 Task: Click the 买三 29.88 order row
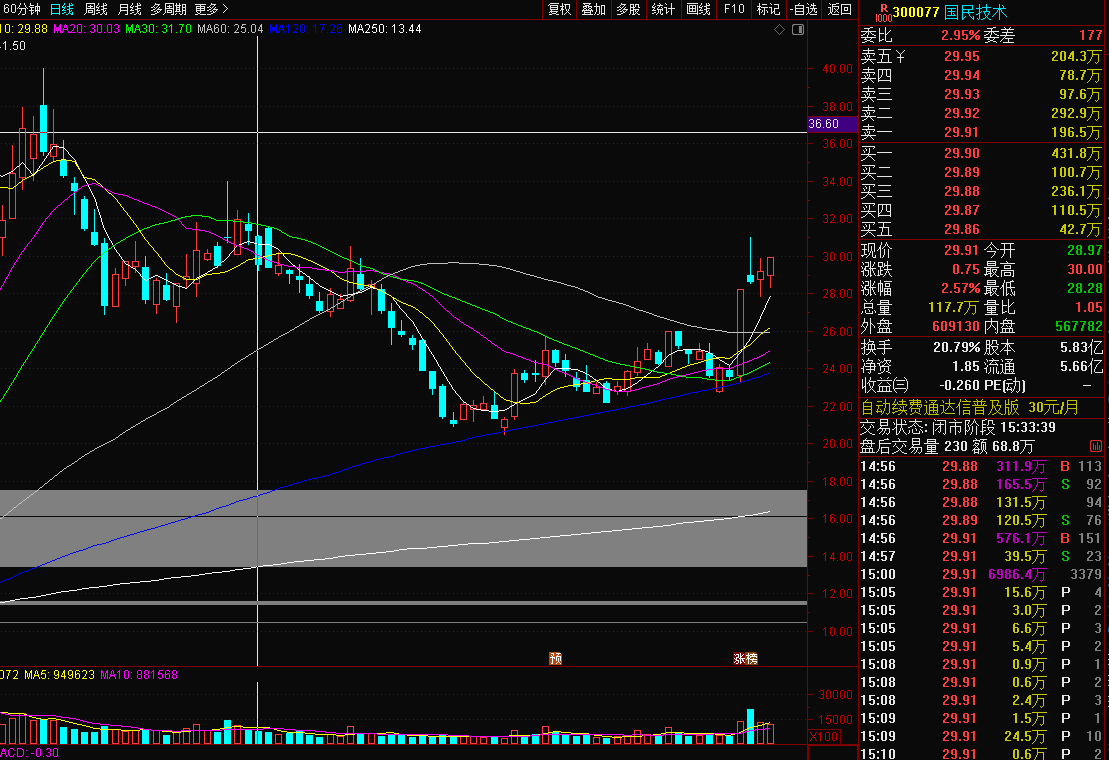983,192
